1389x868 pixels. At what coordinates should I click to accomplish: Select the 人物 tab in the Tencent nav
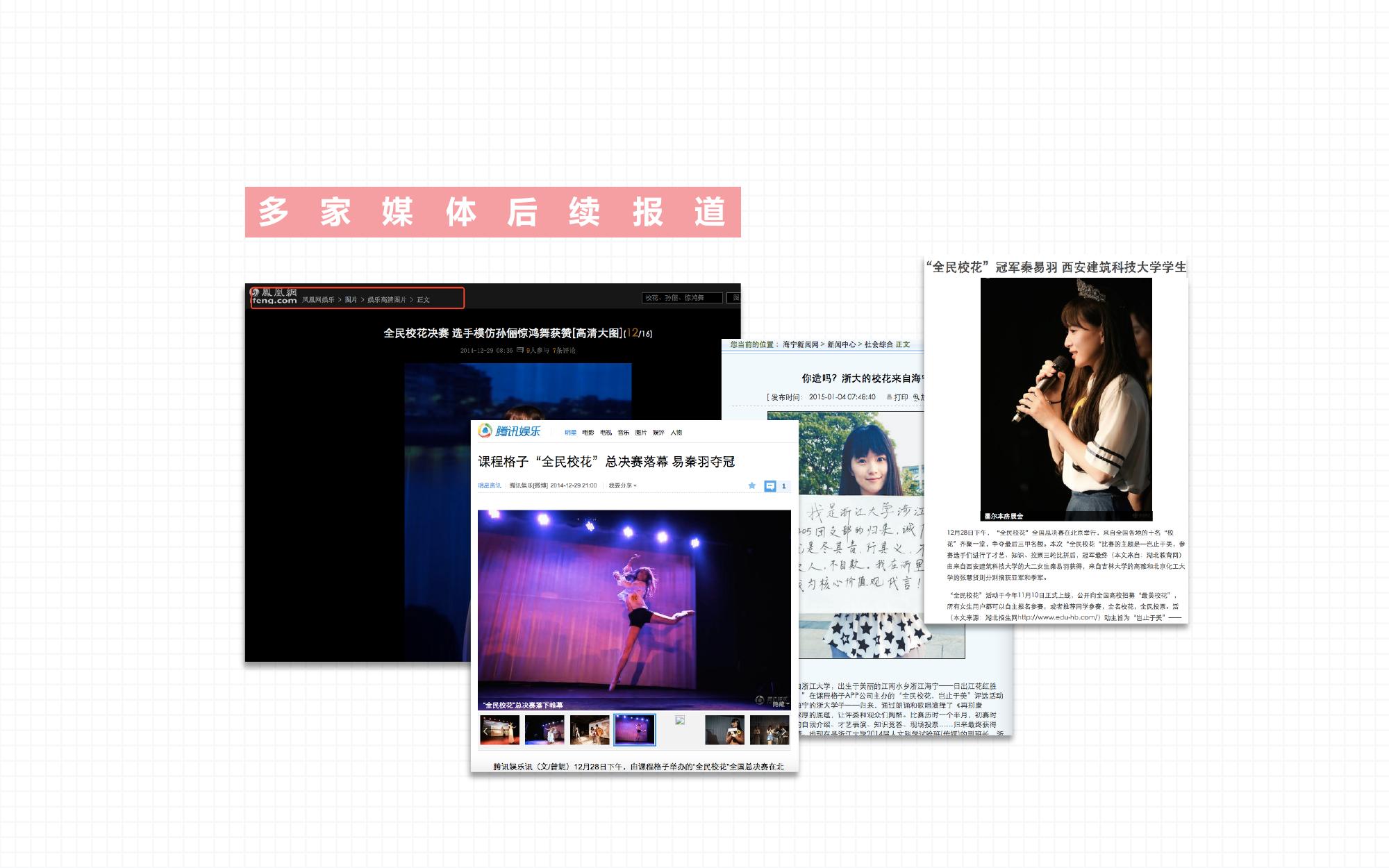tap(676, 433)
